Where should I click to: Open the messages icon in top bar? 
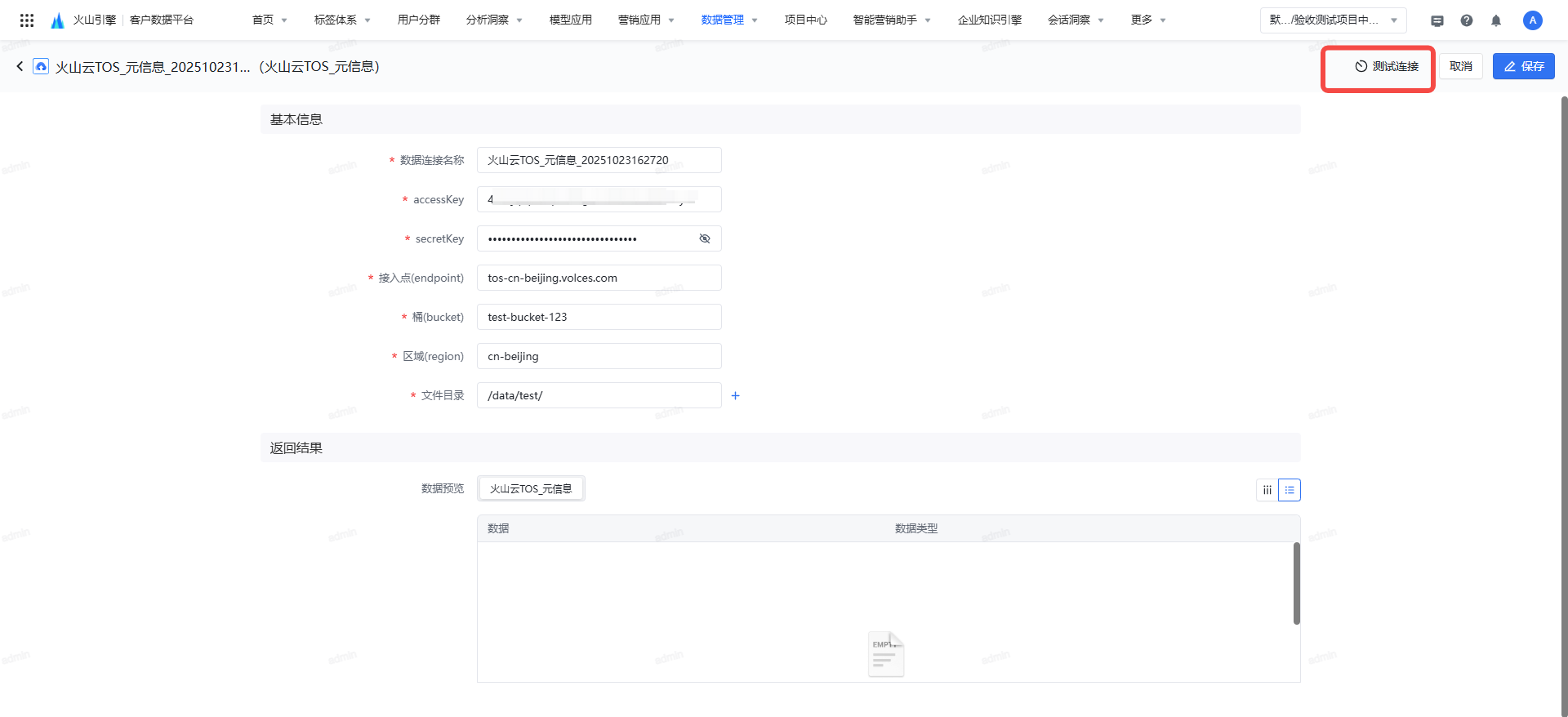point(1437,20)
